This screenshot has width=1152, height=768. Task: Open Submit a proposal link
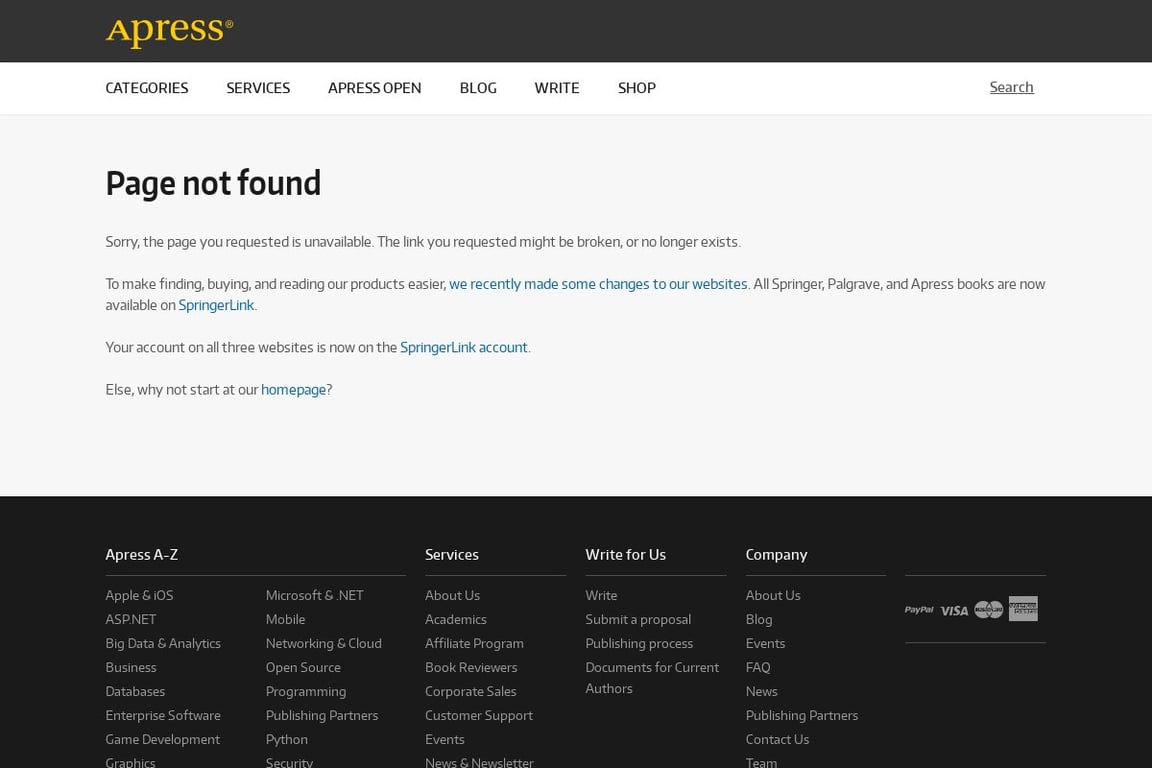coord(638,620)
